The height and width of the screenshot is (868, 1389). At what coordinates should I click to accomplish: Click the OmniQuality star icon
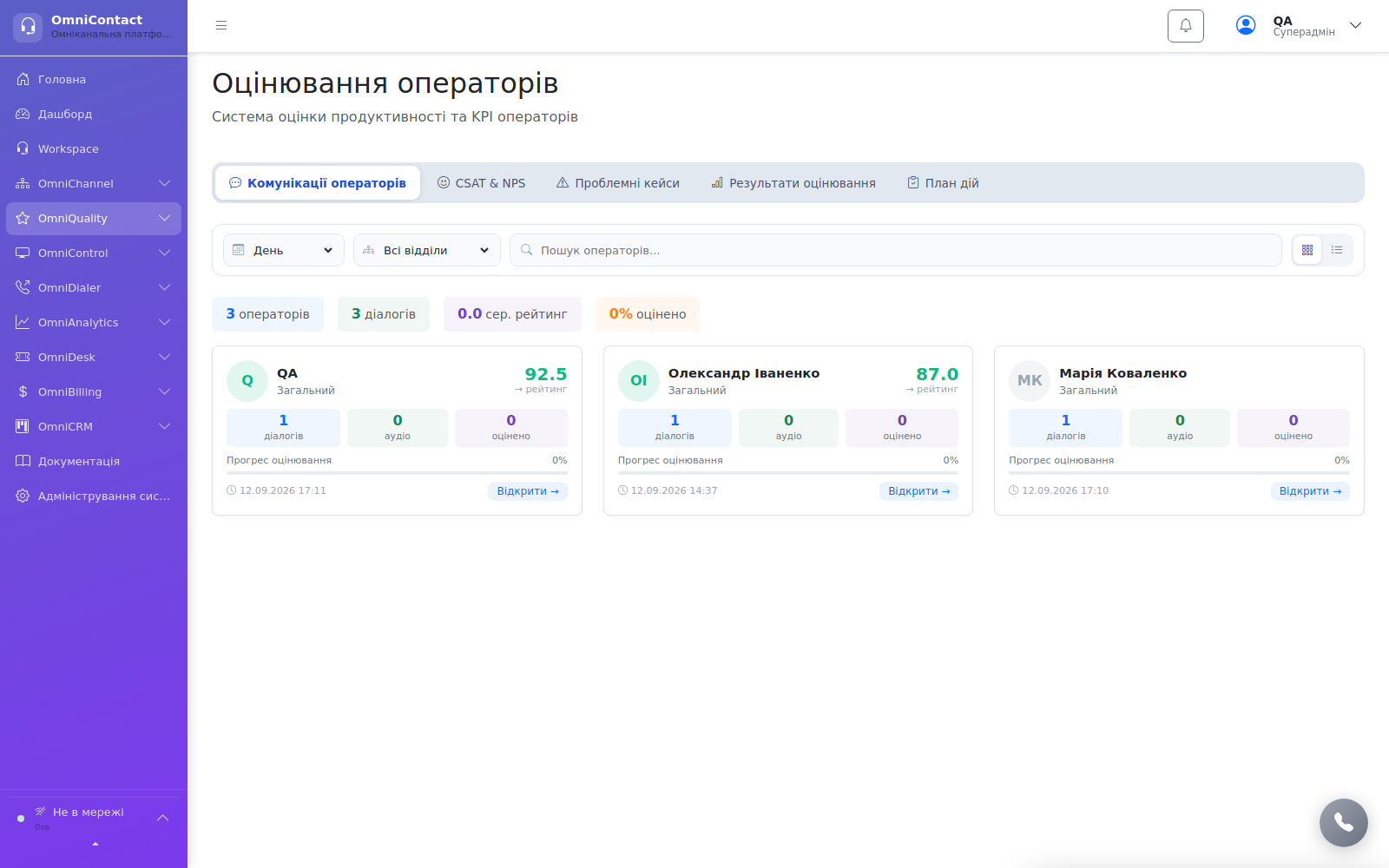(x=23, y=218)
